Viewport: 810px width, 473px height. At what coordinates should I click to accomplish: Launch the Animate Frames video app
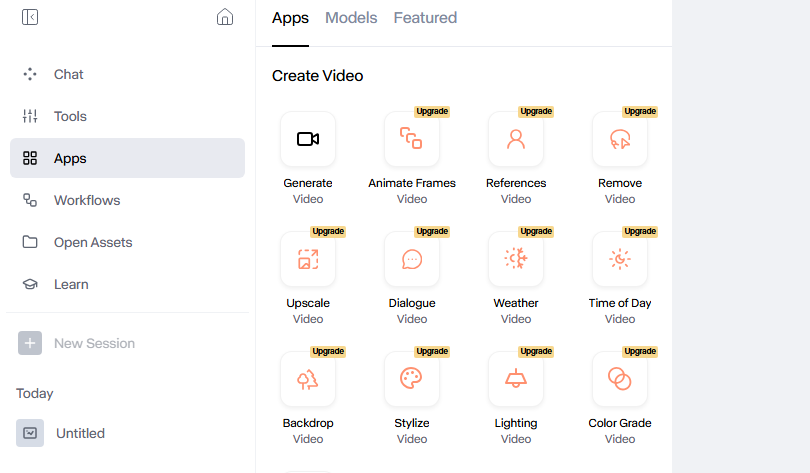pyautogui.click(x=412, y=139)
